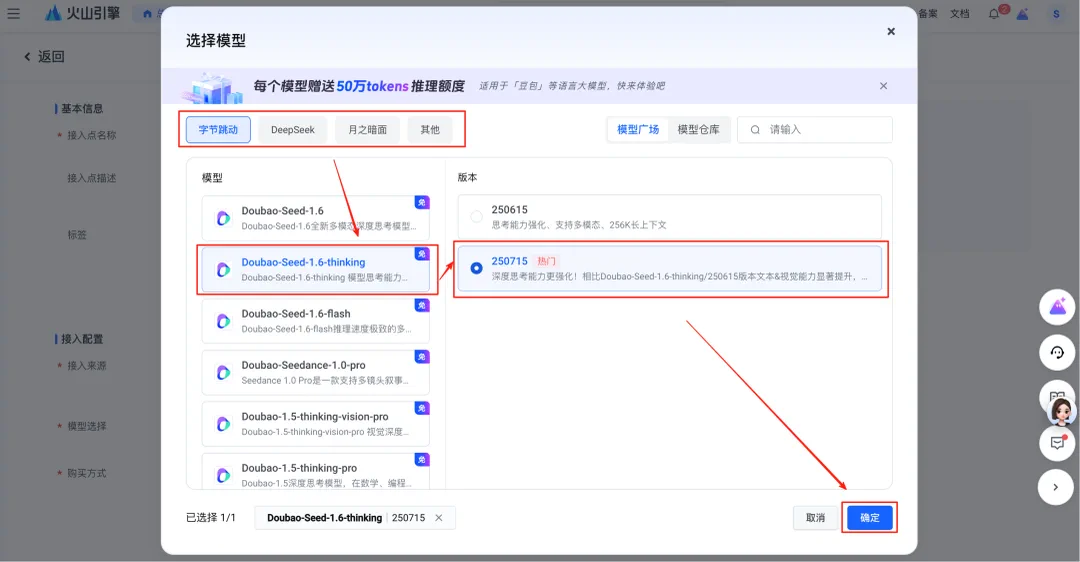1080x562 pixels.
Task: Click the 250615 version description text
Action: point(579,225)
